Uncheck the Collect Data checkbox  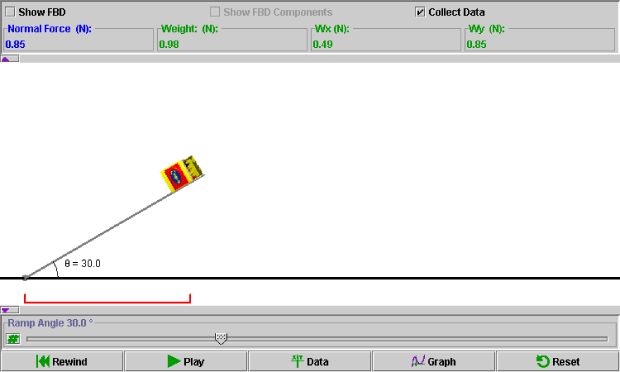(x=420, y=12)
